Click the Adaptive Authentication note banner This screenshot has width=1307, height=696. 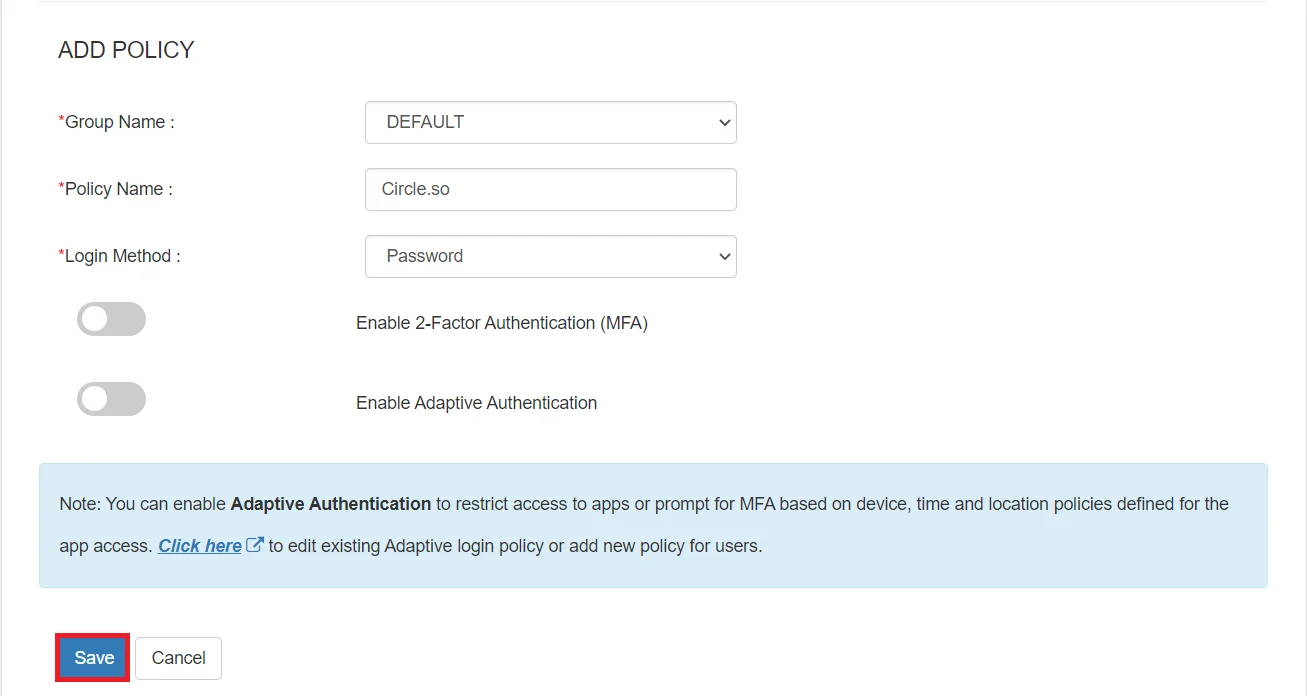pos(653,523)
